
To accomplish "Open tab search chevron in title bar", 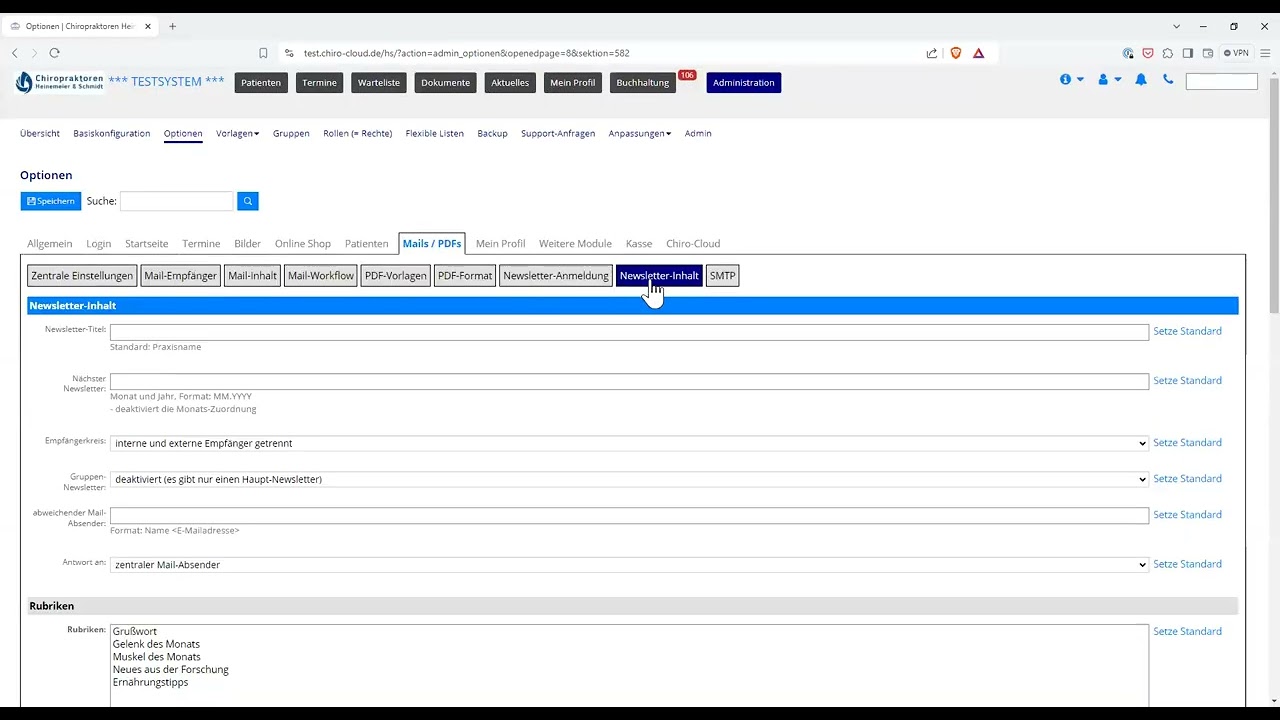I will (1177, 26).
